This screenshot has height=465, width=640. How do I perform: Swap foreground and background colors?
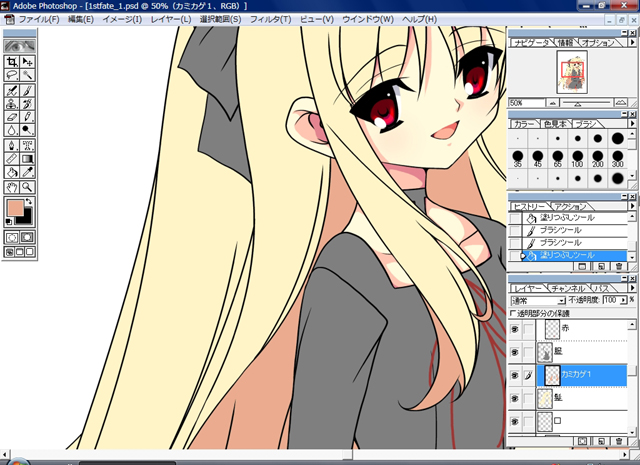pyautogui.click(x=29, y=201)
